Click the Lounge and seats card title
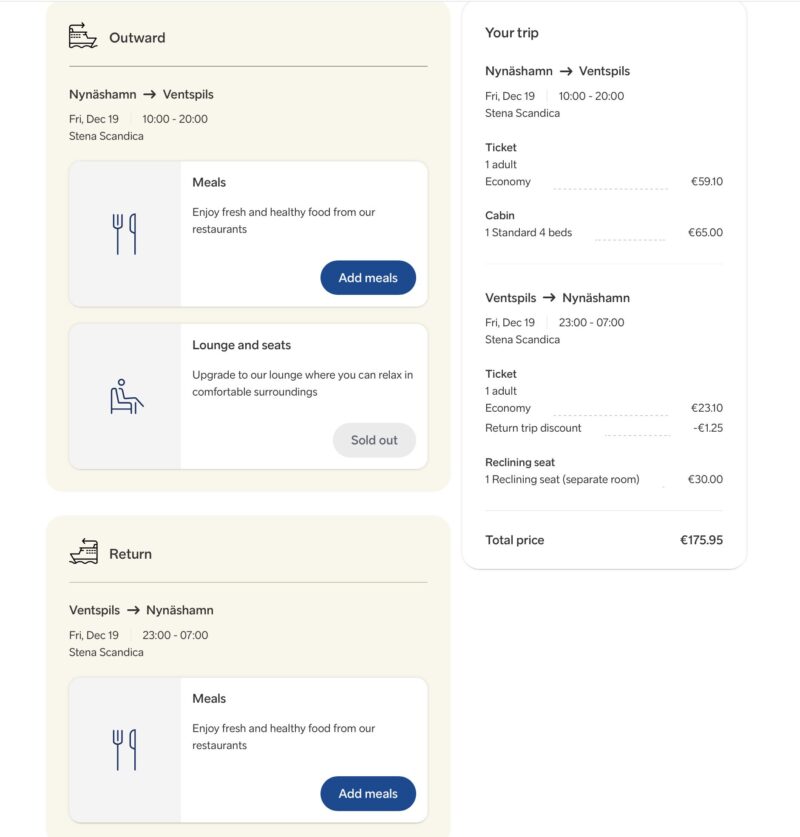The height and width of the screenshot is (837, 800). (x=242, y=345)
